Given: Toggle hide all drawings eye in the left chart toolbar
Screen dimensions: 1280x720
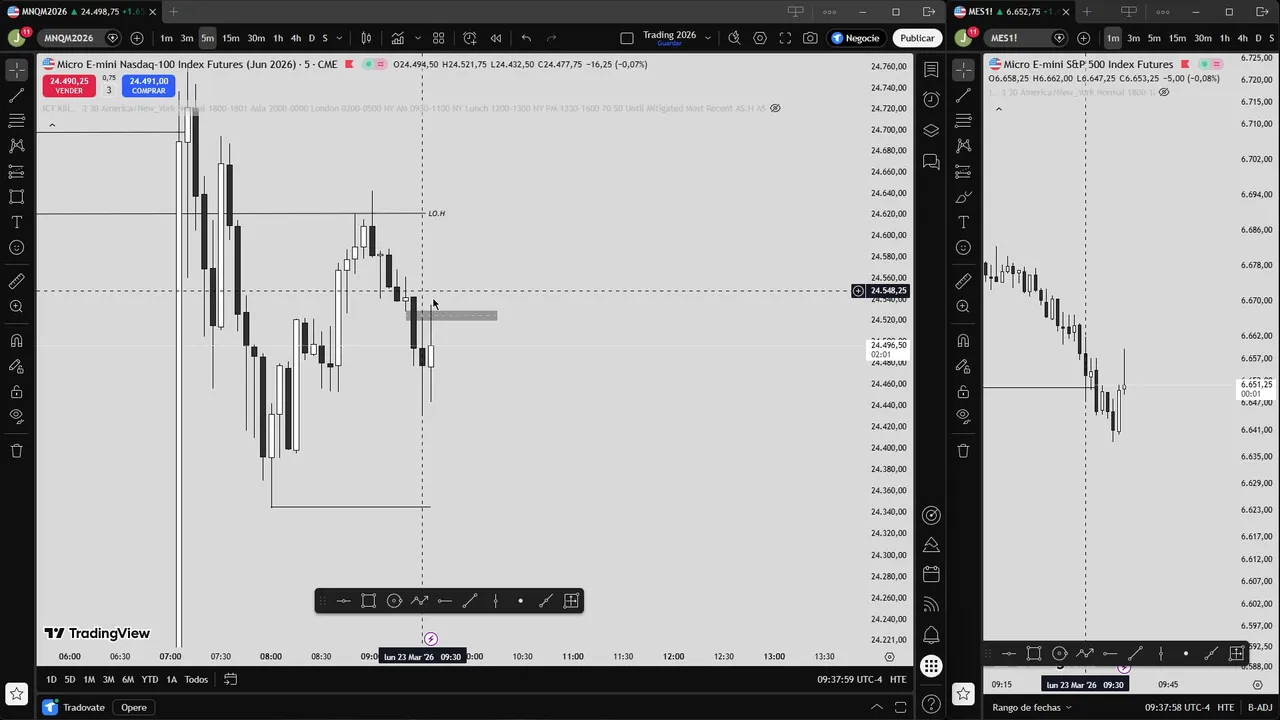Looking at the screenshot, I should coord(16,416).
